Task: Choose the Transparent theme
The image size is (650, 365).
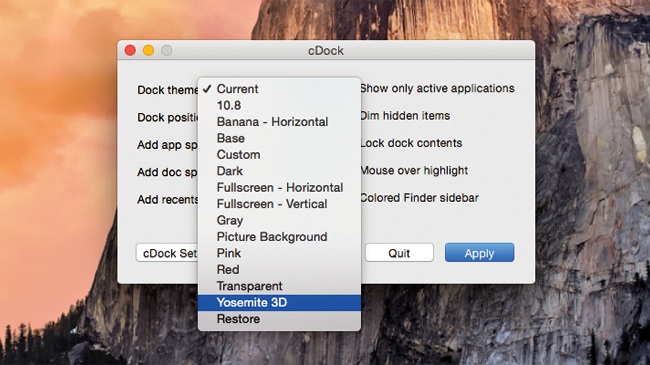Action: click(x=279, y=286)
